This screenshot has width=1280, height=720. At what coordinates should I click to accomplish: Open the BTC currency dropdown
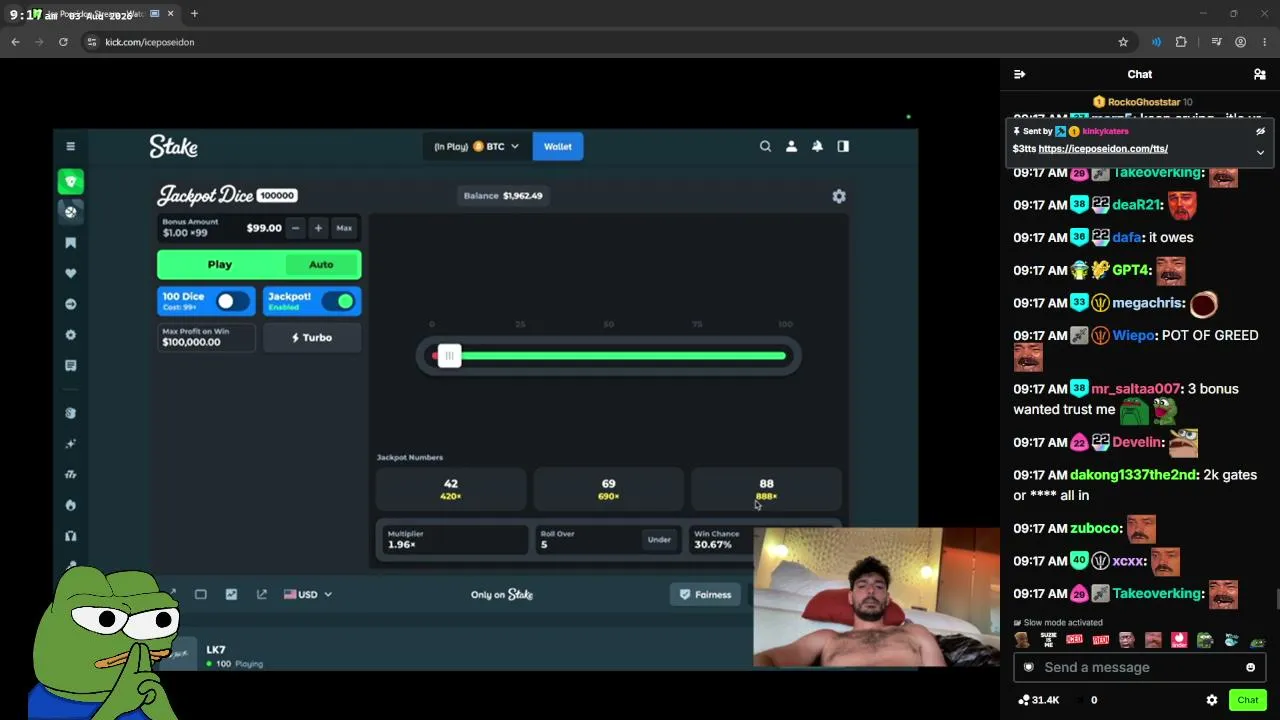click(476, 146)
